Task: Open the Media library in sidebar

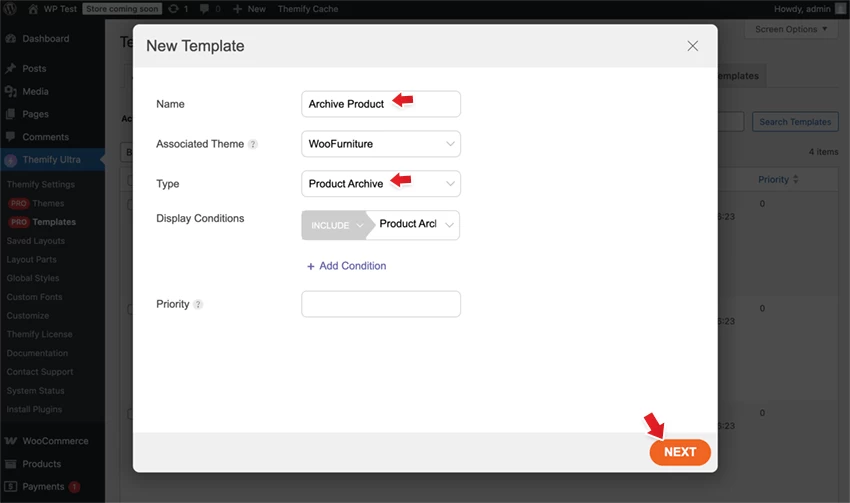Action: tap(35, 92)
